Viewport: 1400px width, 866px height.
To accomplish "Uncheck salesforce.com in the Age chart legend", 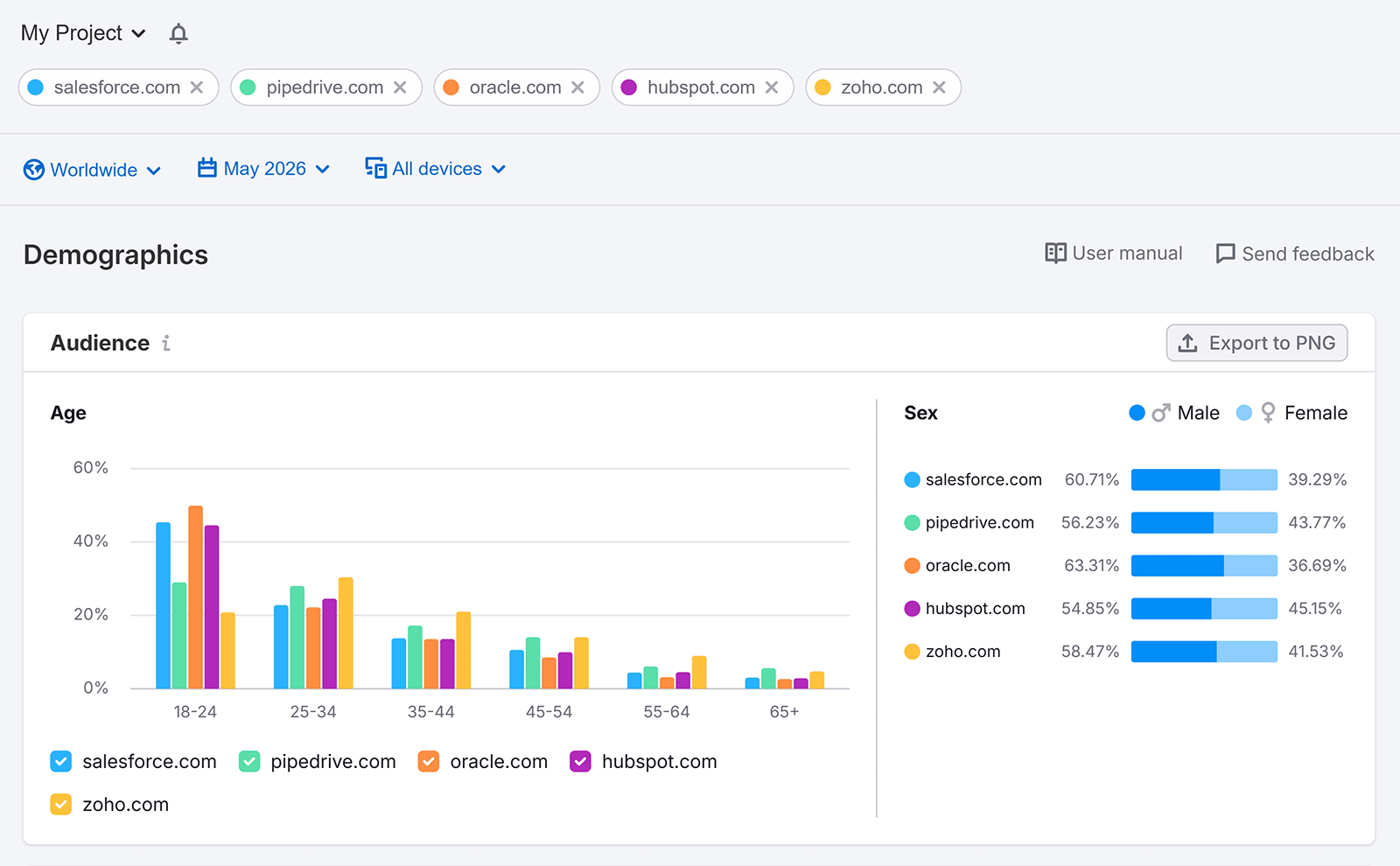I will tap(61, 762).
